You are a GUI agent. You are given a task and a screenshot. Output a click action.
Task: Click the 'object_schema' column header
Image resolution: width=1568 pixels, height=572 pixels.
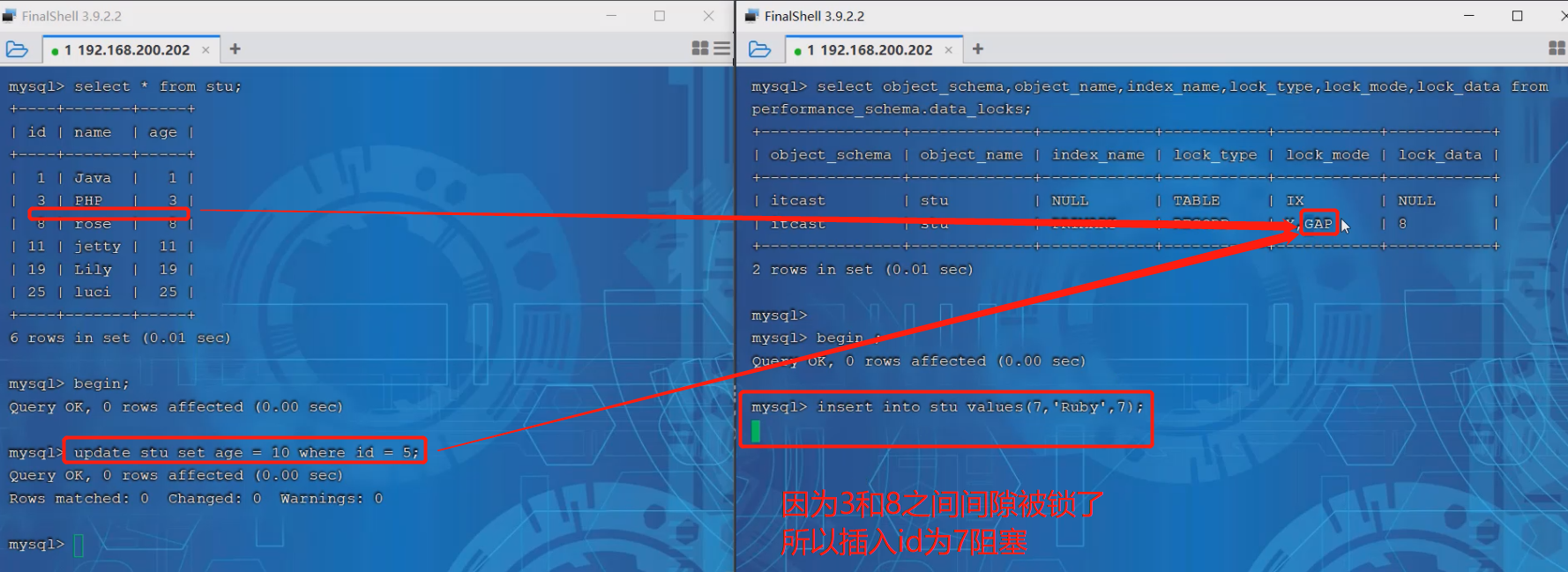pyautogui.click(x=831, y=155)
